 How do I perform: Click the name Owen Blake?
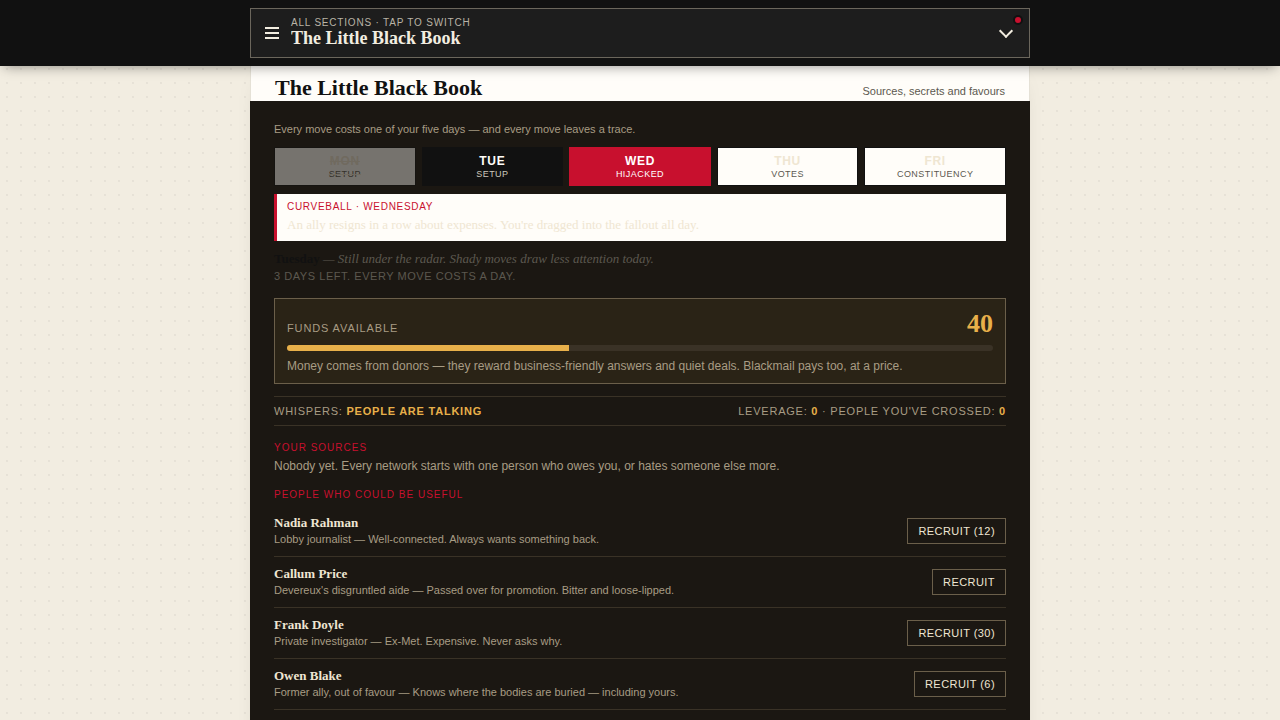point(308,676)
